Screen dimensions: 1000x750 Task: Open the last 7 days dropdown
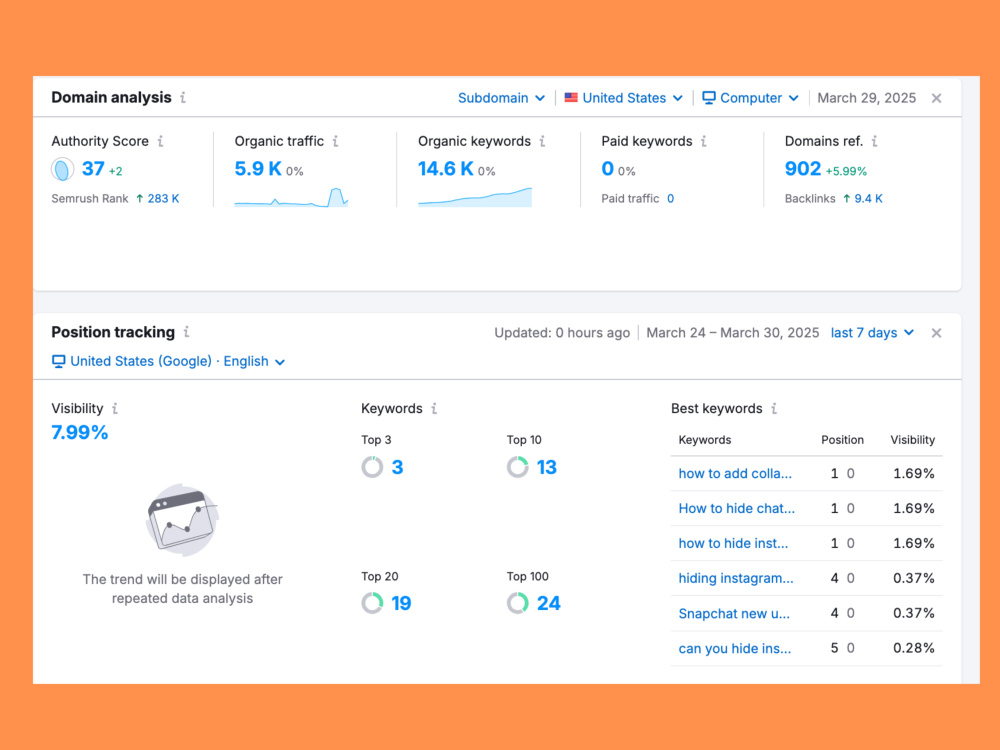tap(872, 333)
